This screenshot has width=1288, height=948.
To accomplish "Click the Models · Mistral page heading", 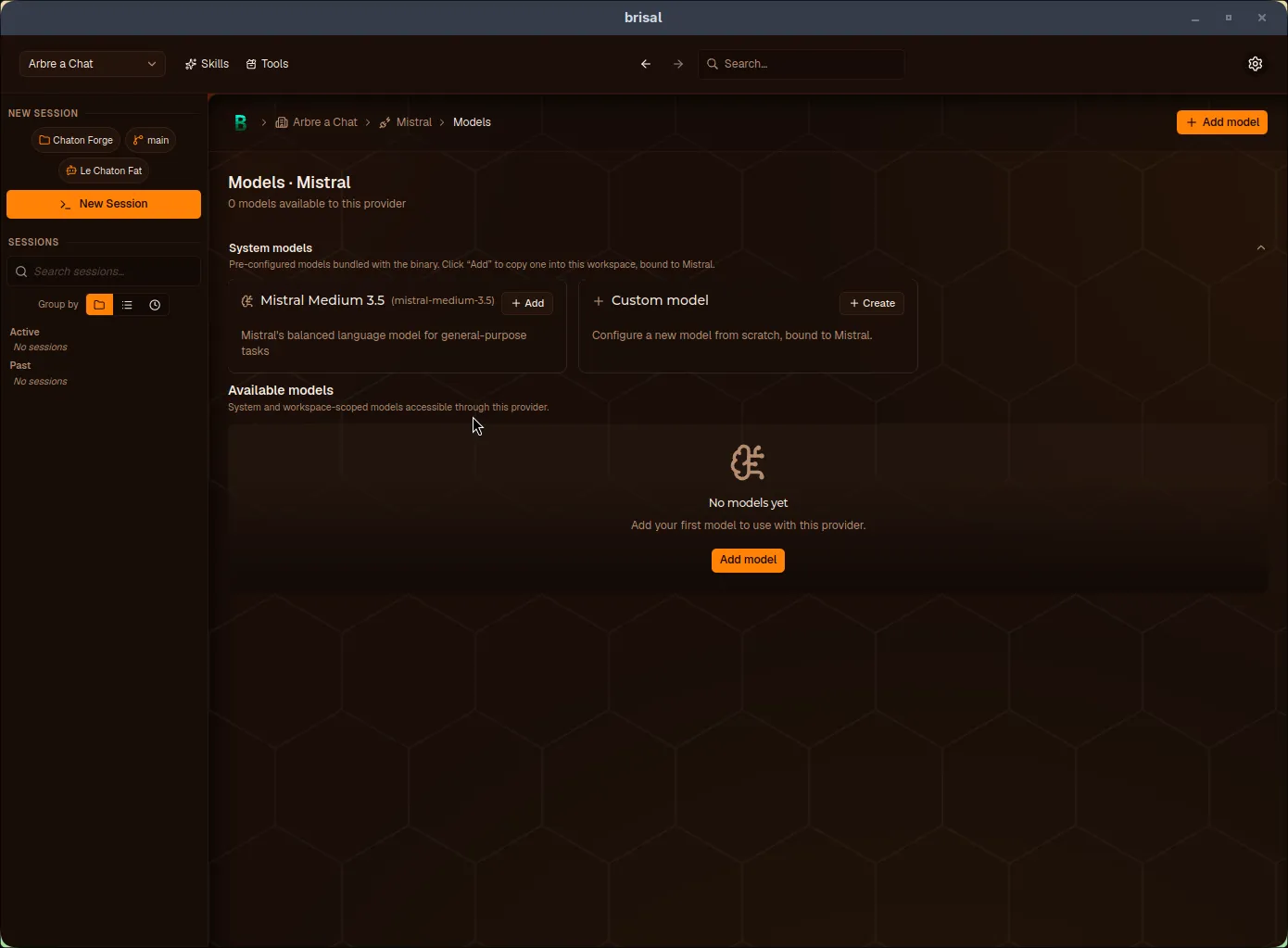I will 289,183.
